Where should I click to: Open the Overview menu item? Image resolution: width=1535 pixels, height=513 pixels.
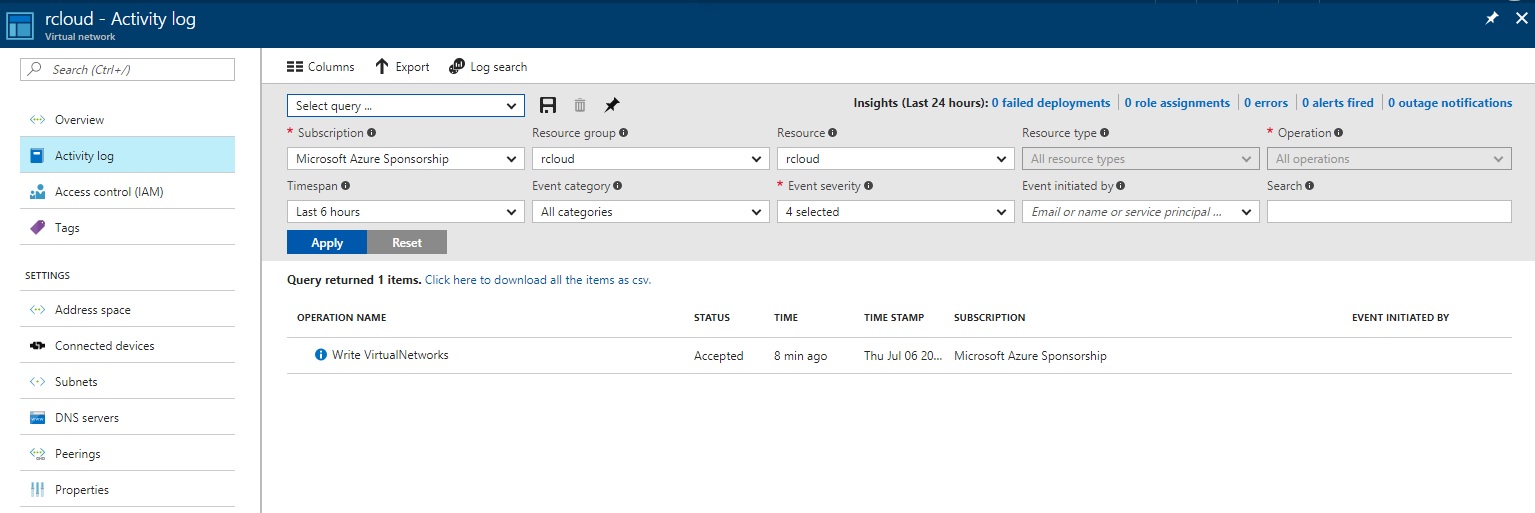(x=127, y=120)
